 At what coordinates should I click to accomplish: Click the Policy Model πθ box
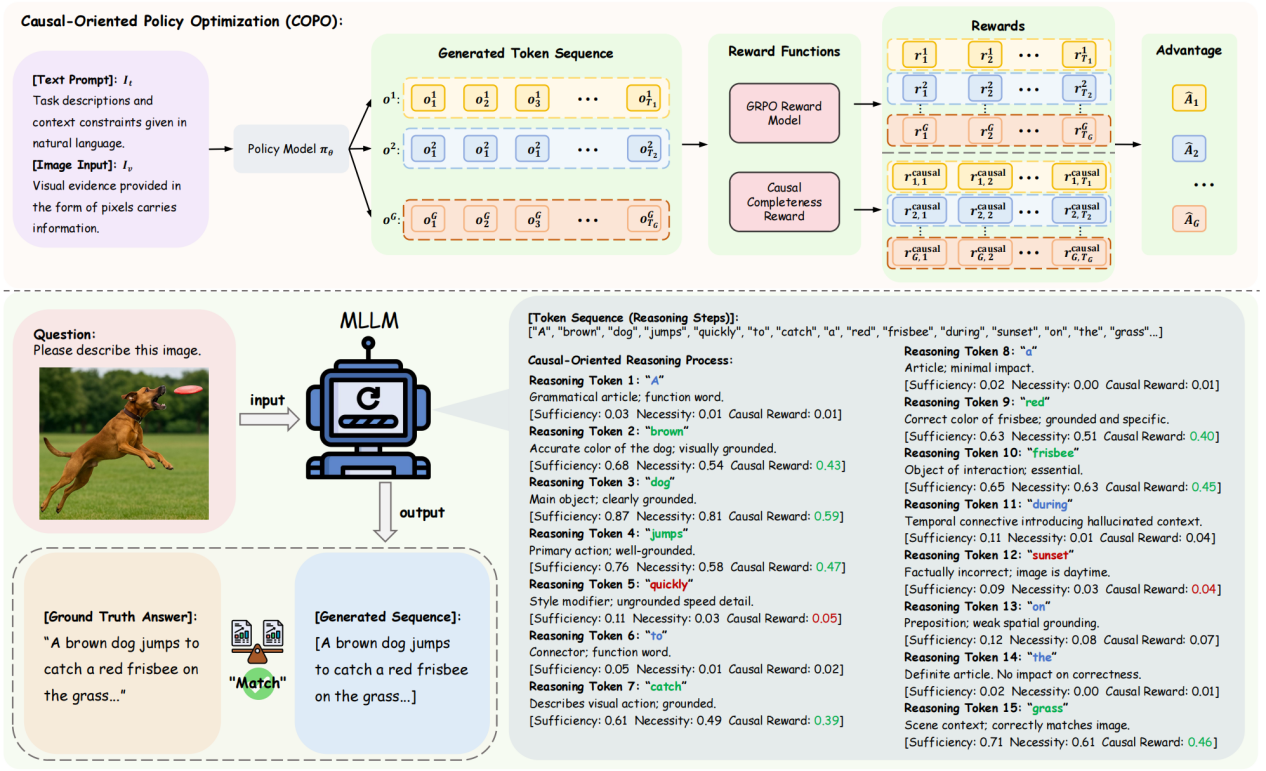coord(281,148)
